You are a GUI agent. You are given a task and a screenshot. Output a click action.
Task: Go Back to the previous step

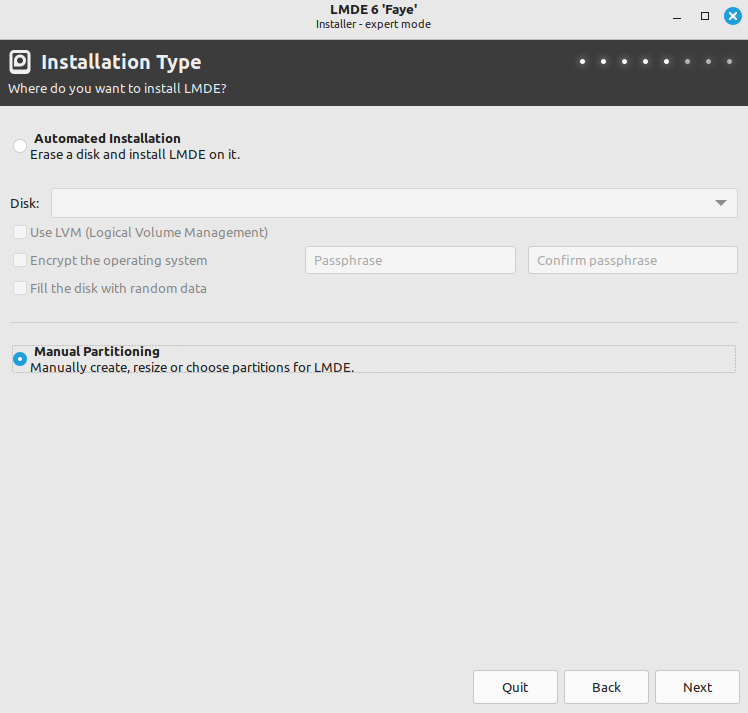pyautogui.click(x=606, y=687)
